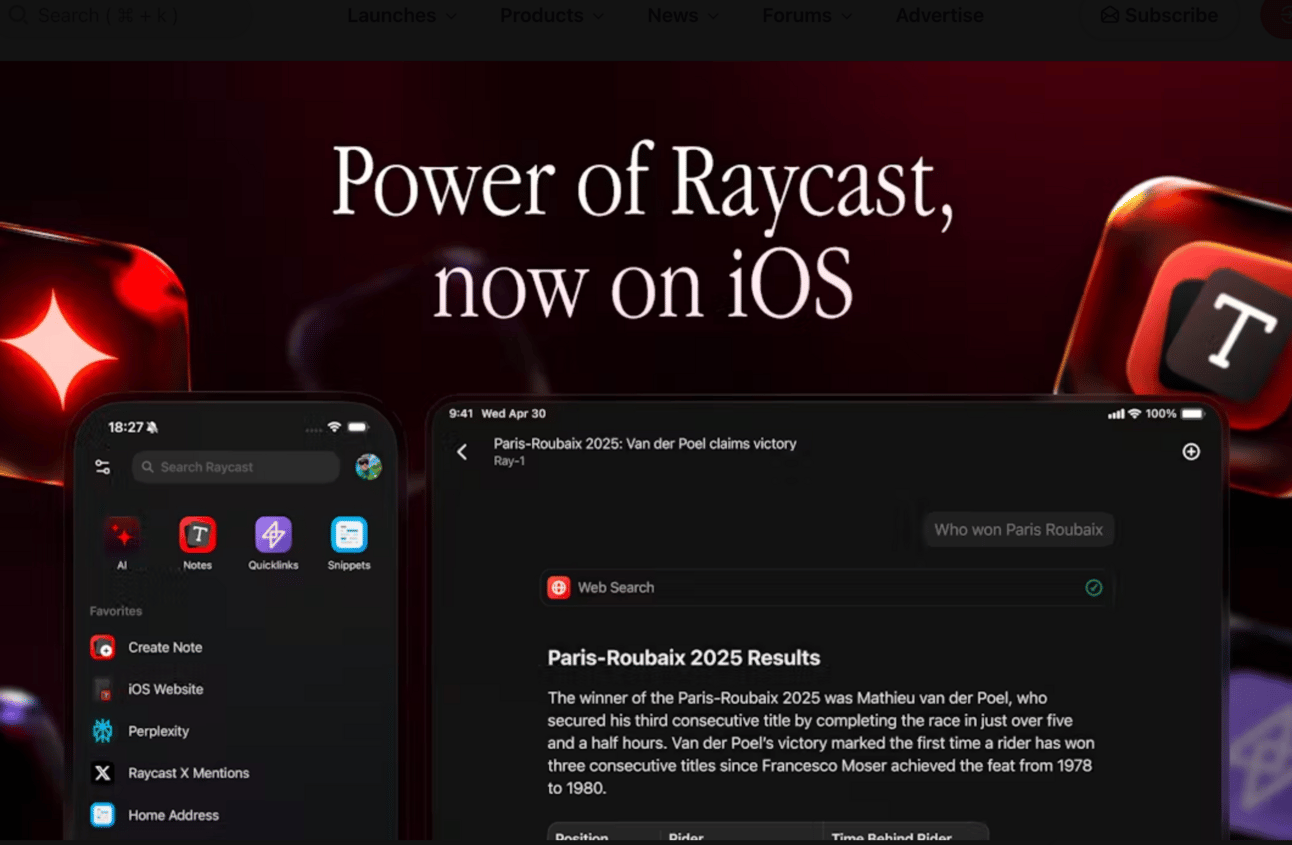Click the muted bell icon beside 18:27

[152, 428]
